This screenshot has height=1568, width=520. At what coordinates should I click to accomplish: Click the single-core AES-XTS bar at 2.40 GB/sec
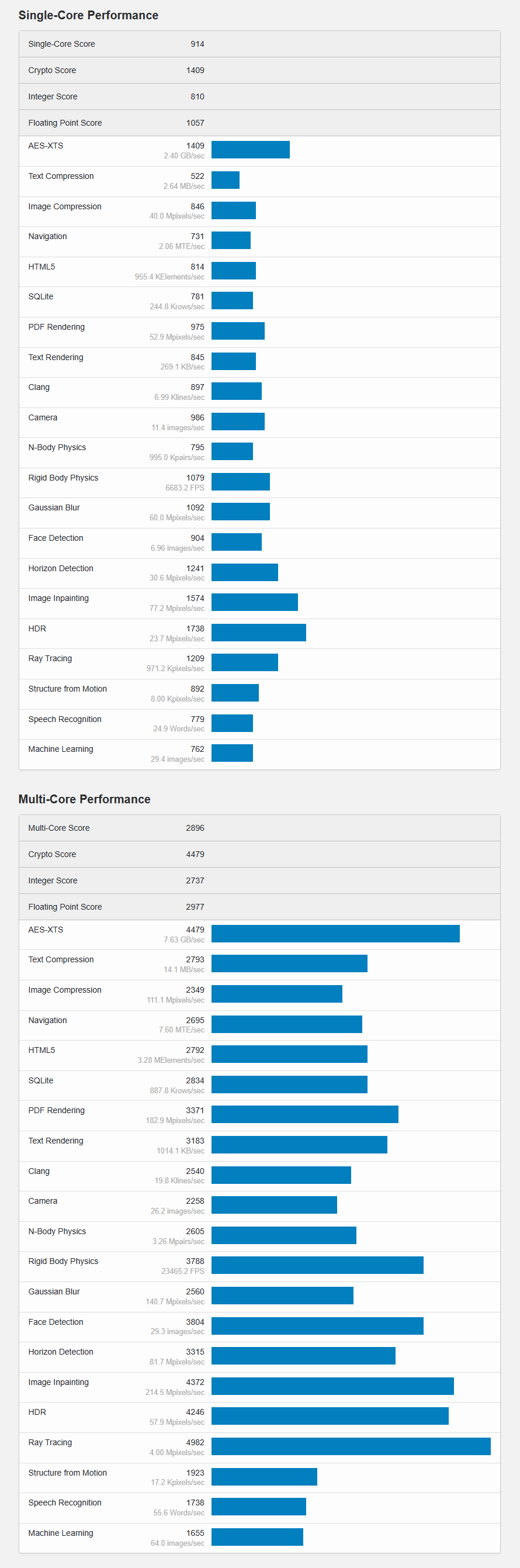(x=250, y=150)
